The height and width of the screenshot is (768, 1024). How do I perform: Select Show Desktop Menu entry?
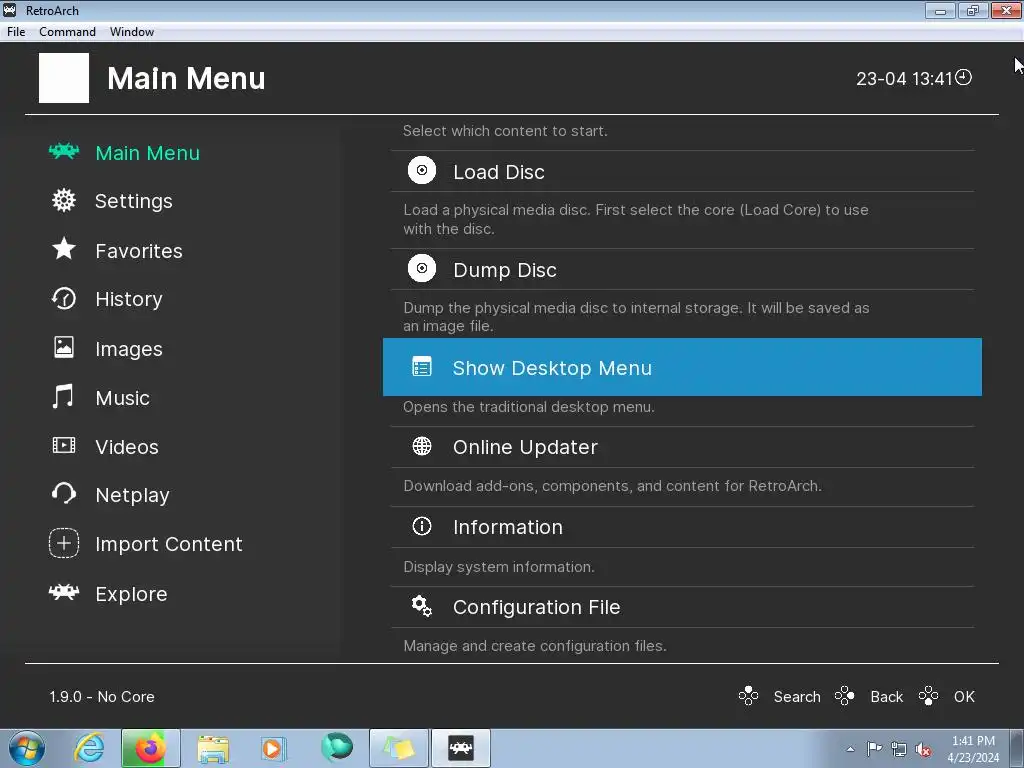coord(682,367)
